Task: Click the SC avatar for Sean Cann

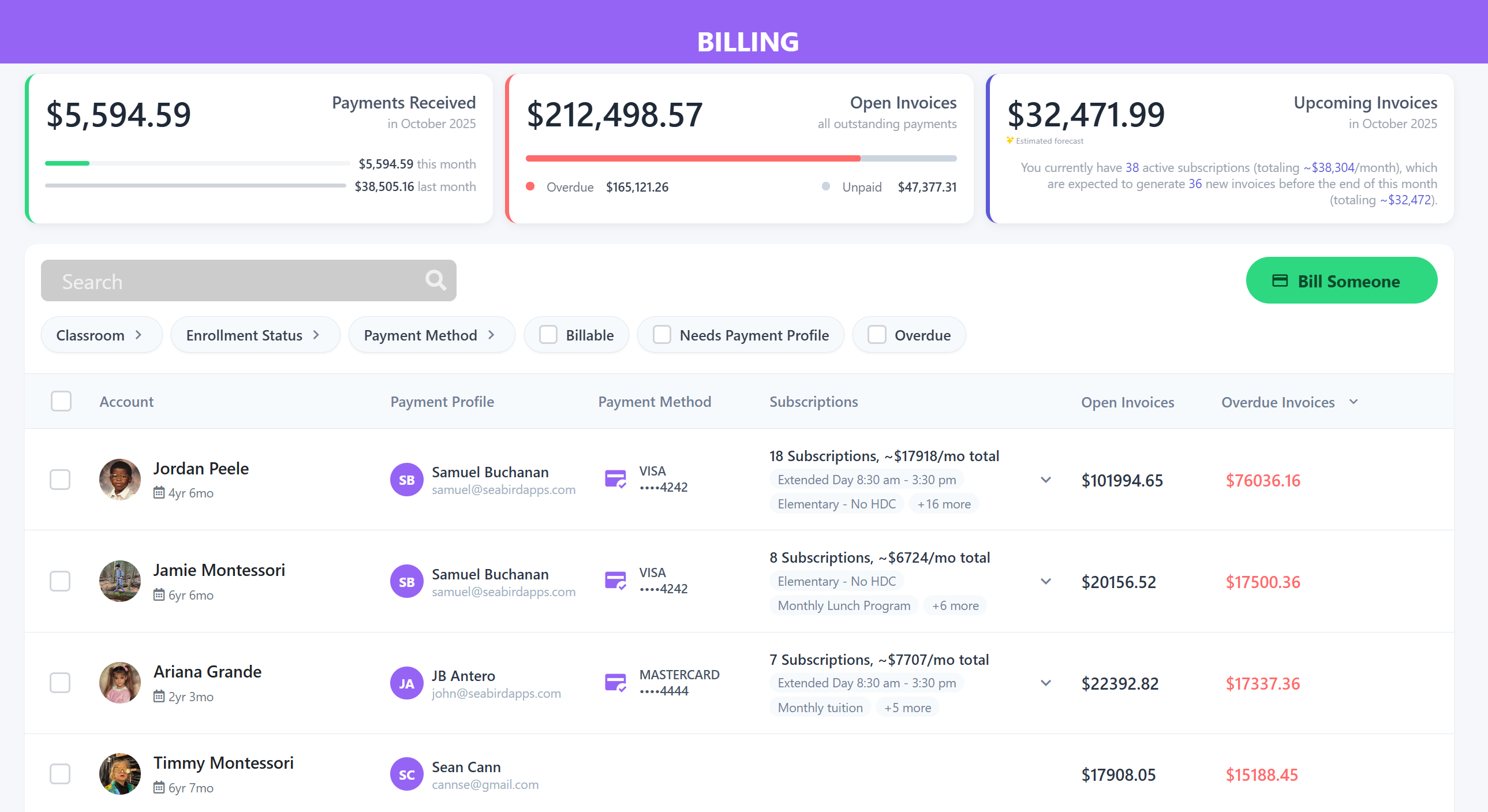Action: click(407, 774)
